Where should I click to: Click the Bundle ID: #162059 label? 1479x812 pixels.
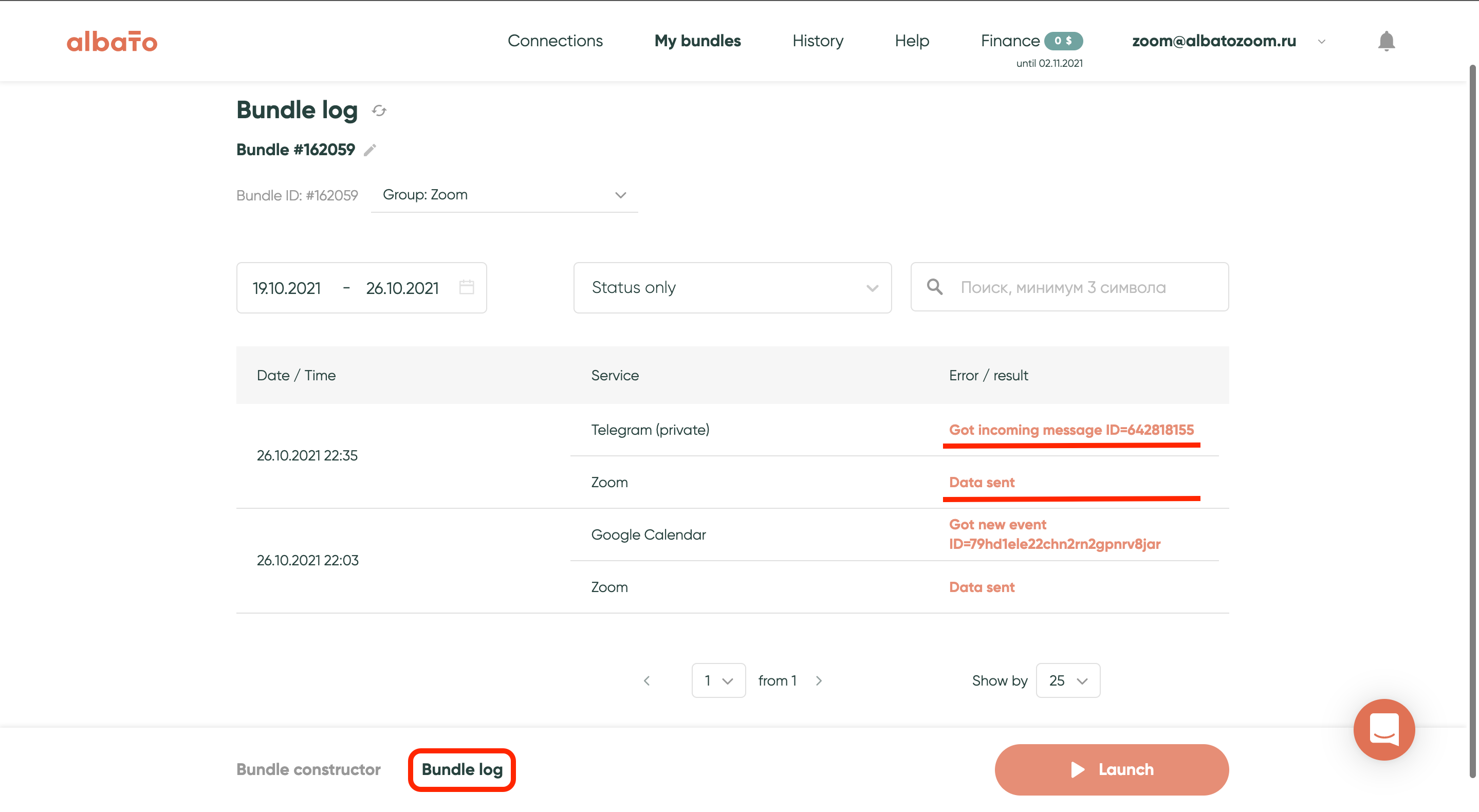[x=297, y=196]
